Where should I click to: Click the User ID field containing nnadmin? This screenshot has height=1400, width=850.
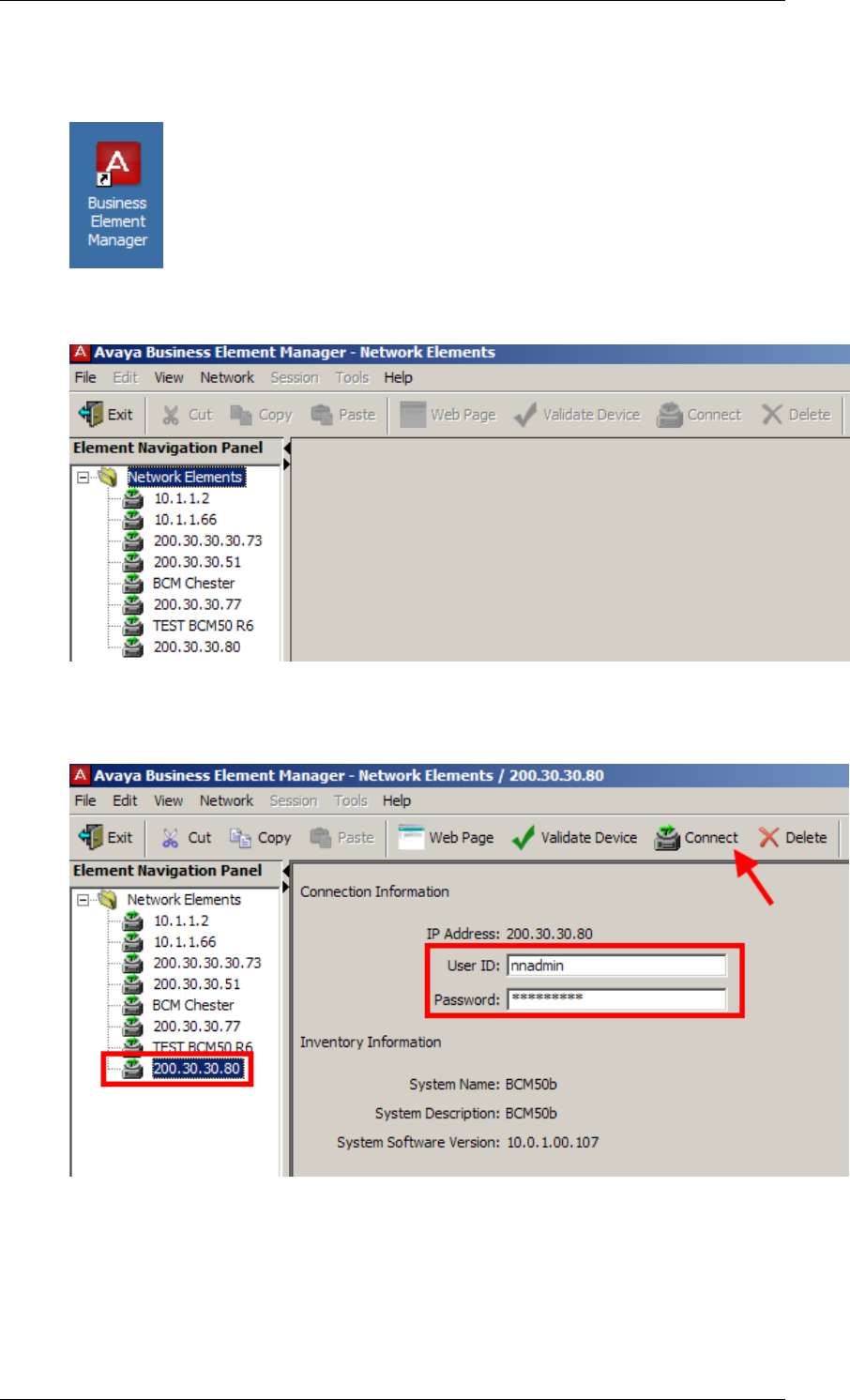coord(616,966)
